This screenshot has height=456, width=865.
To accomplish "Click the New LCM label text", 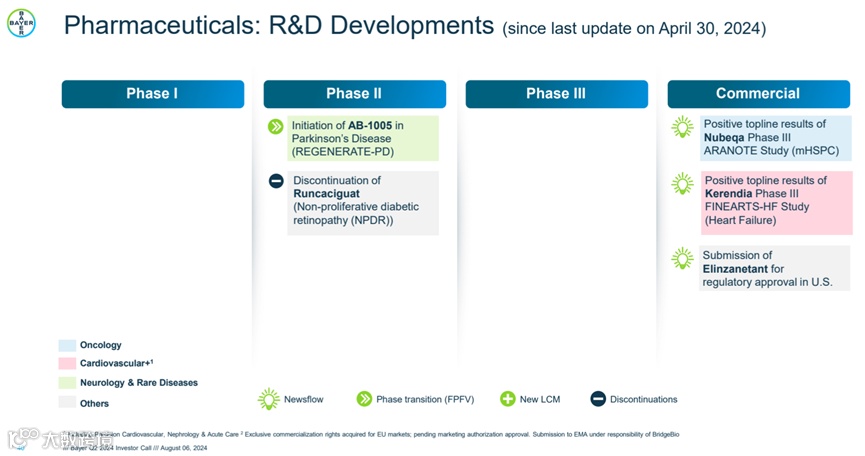I will 540,399.
